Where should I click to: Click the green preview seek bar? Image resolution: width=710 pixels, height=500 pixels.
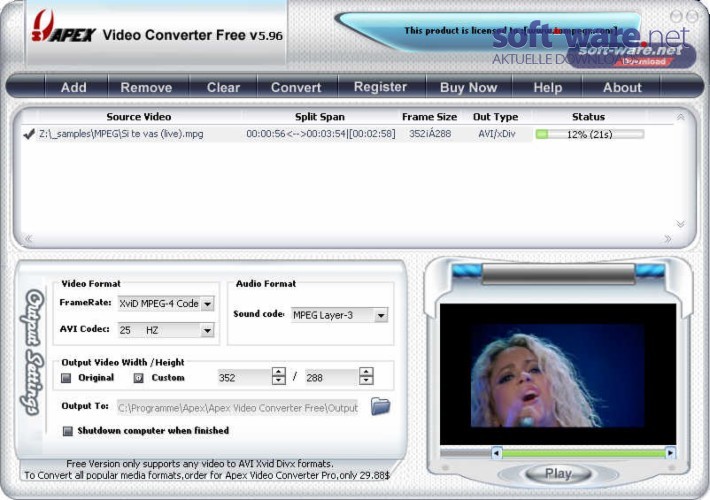pos(584,453)
